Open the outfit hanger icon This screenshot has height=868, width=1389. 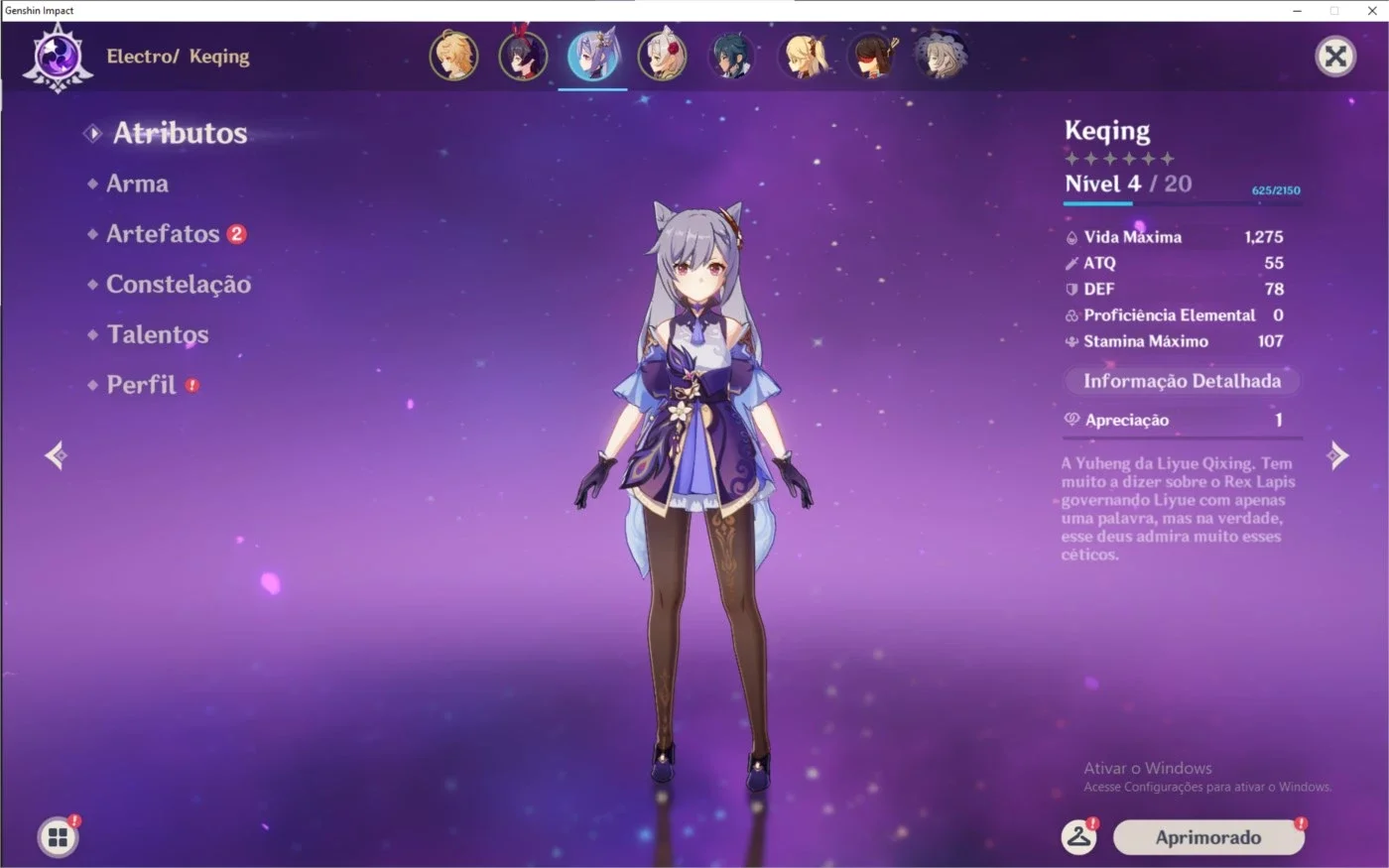[x=1078, y=837]
